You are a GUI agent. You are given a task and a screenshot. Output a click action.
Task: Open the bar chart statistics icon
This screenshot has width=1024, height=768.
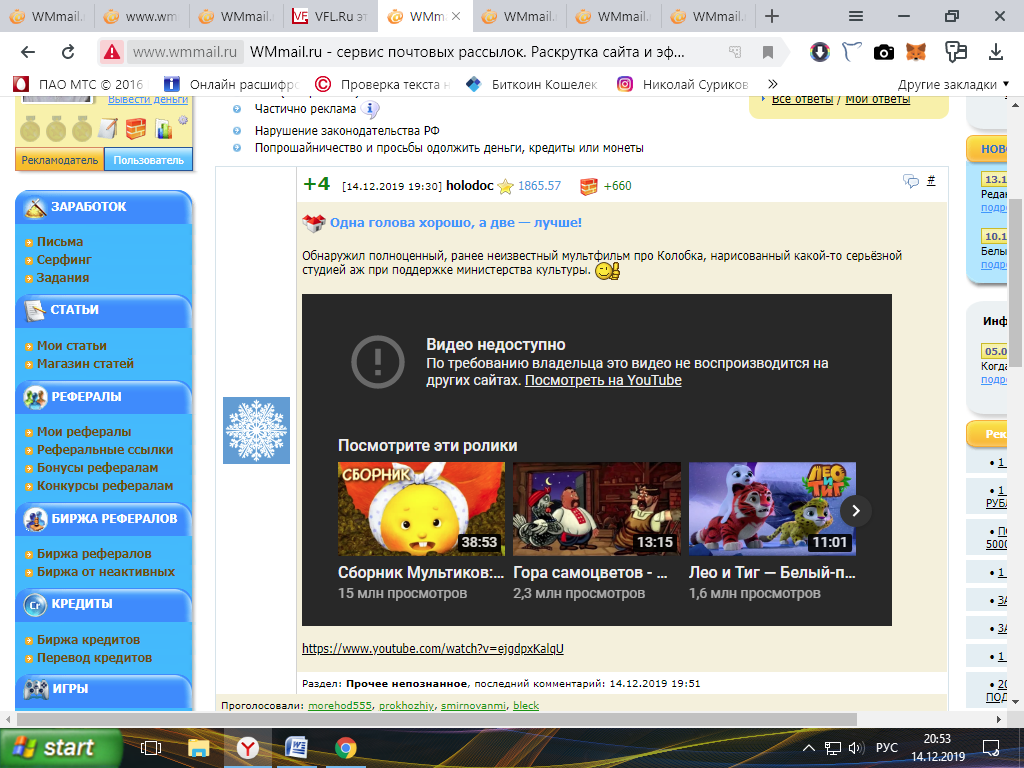[x=162, y=128]
